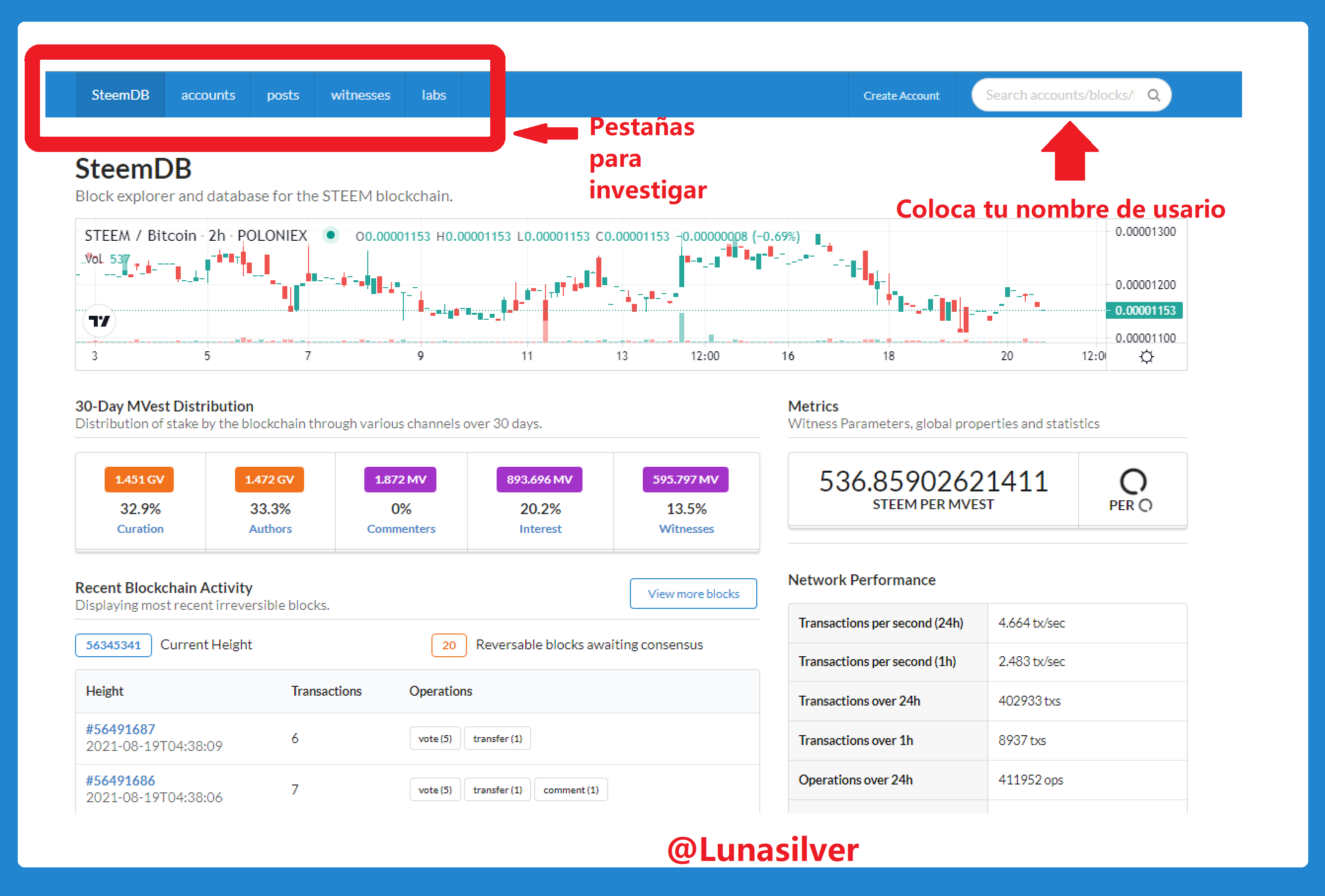Click the 1.872 MV purple badge

pos(400,480)
